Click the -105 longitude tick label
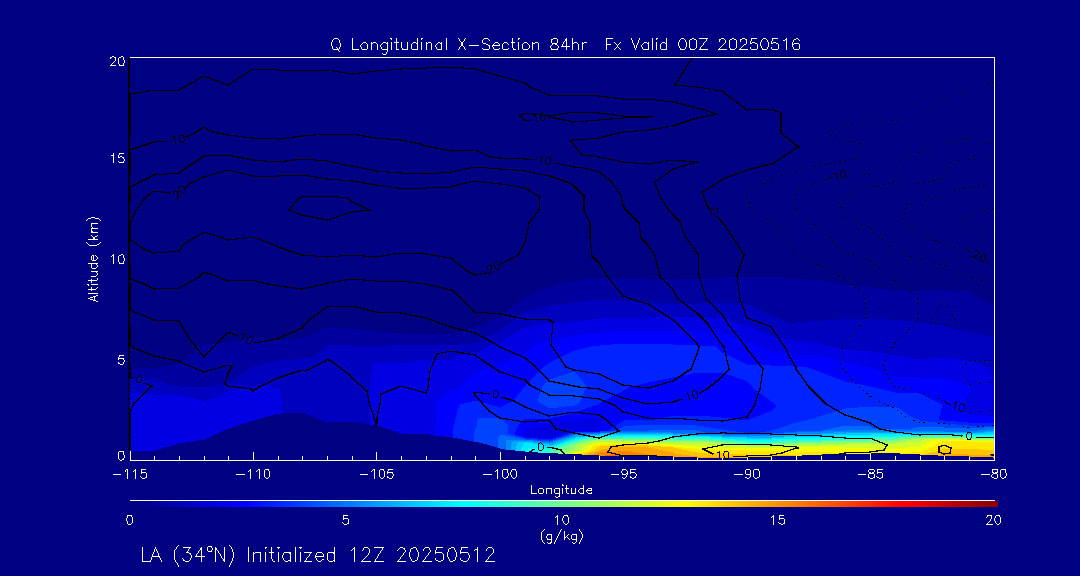1080x576 pixels. point(376,475)
